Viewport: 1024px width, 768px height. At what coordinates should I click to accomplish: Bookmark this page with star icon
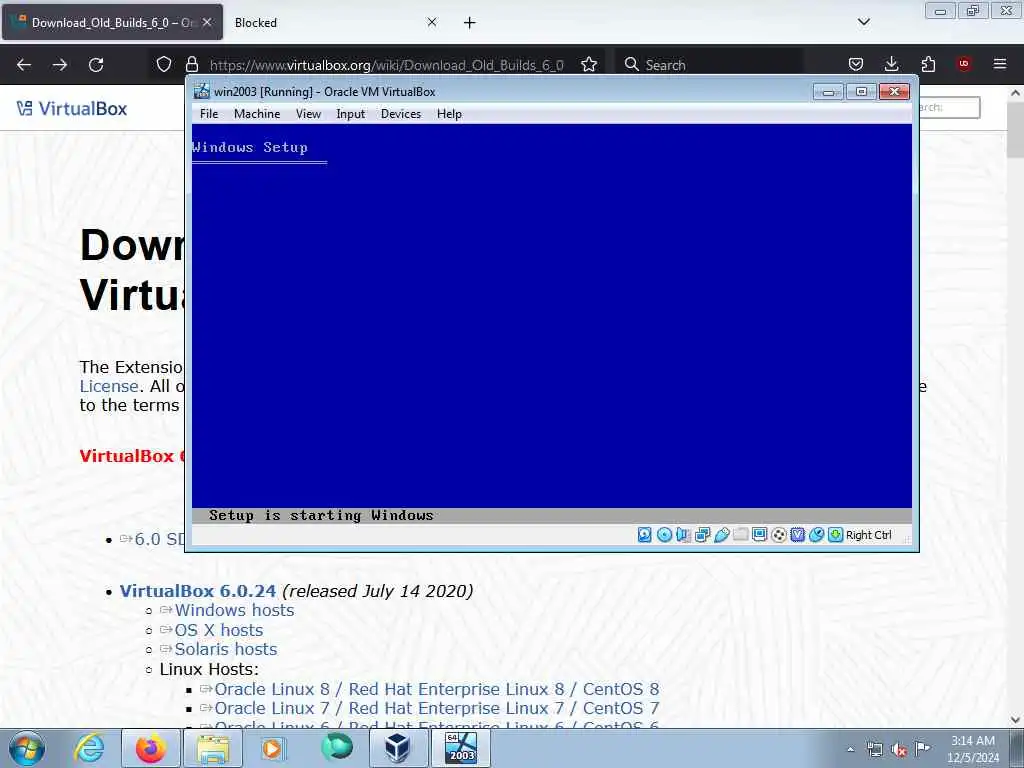[x=589, y=64]
